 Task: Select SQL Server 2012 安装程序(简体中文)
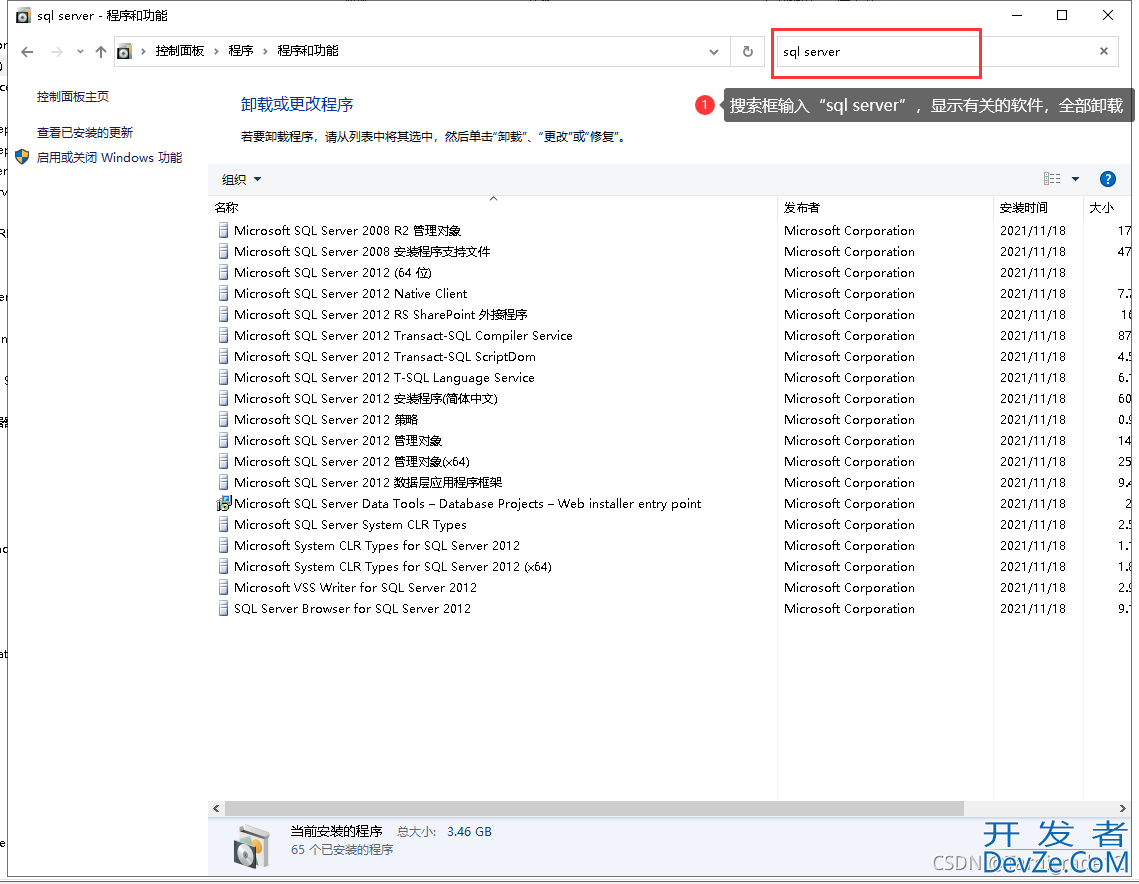tap(365, 400)
